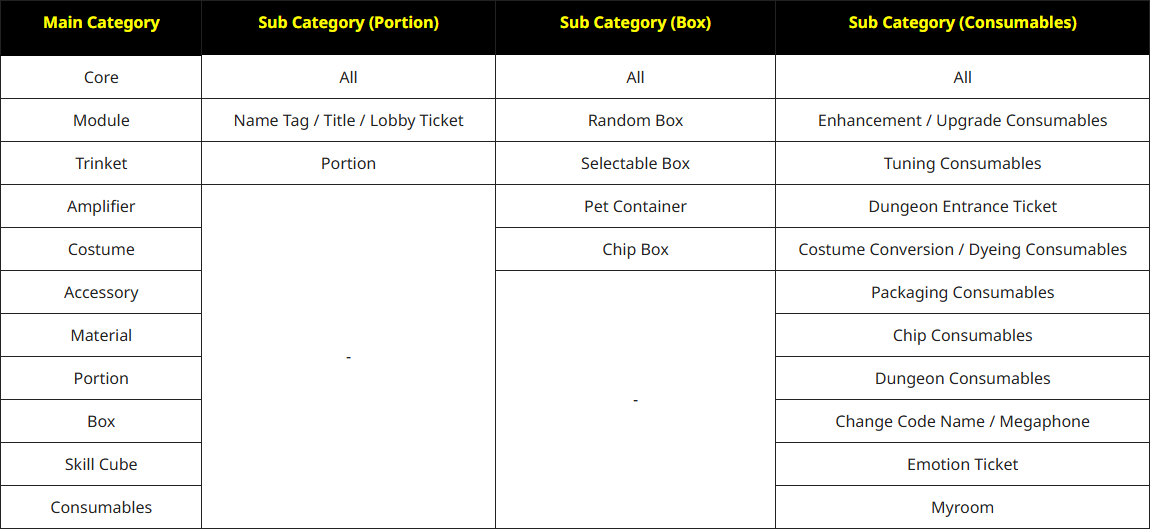
Task: Click the Main Category column header
Action: coord(101,23)
